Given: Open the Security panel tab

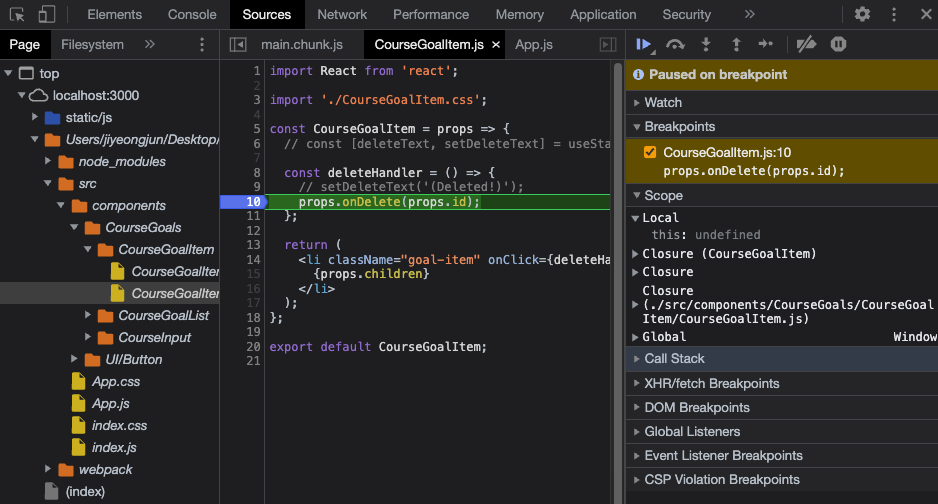Looking at the screenshot, I should (x=686, y=14).
